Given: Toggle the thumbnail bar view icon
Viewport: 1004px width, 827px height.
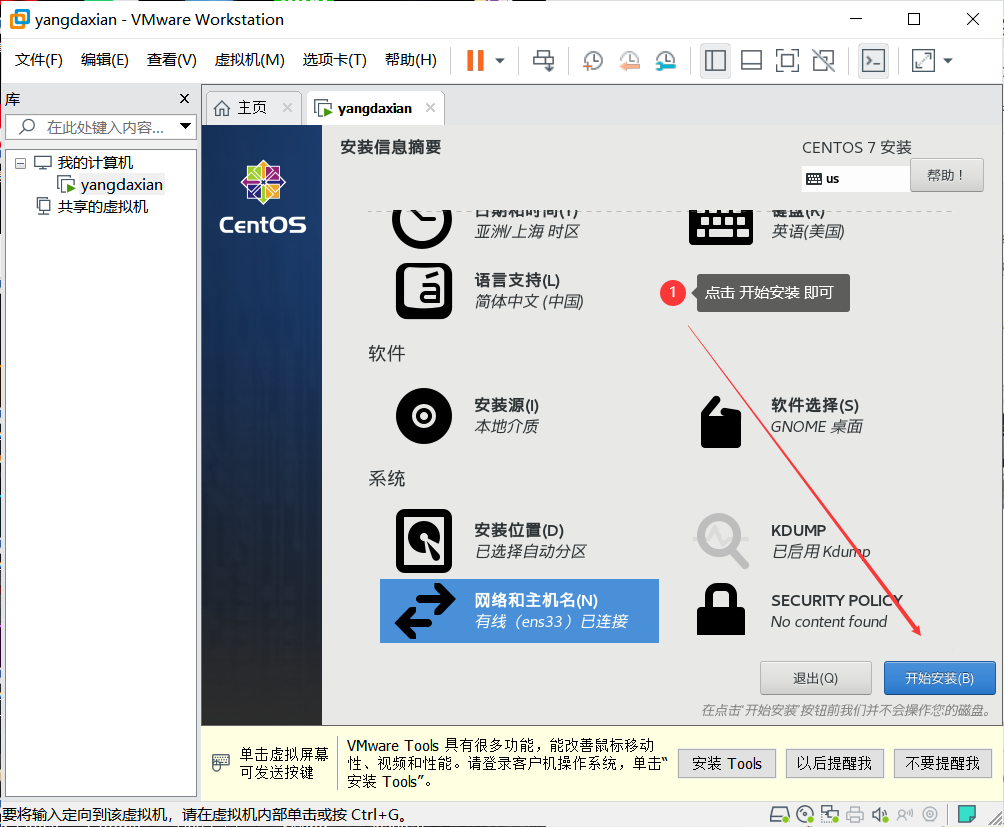Looking at the screenshot, I should [751, 61].
